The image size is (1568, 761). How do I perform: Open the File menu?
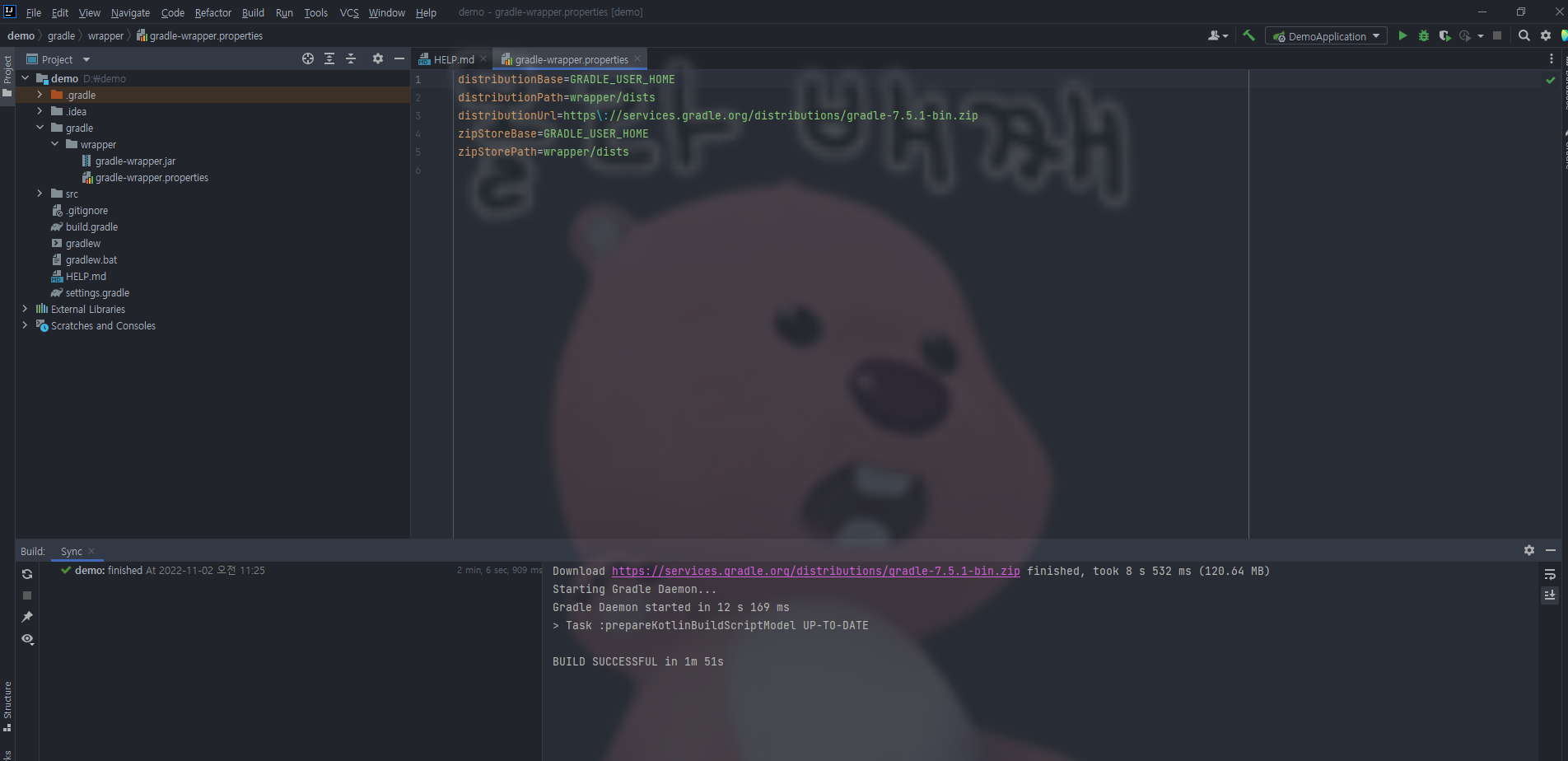(x=34, y=12)
